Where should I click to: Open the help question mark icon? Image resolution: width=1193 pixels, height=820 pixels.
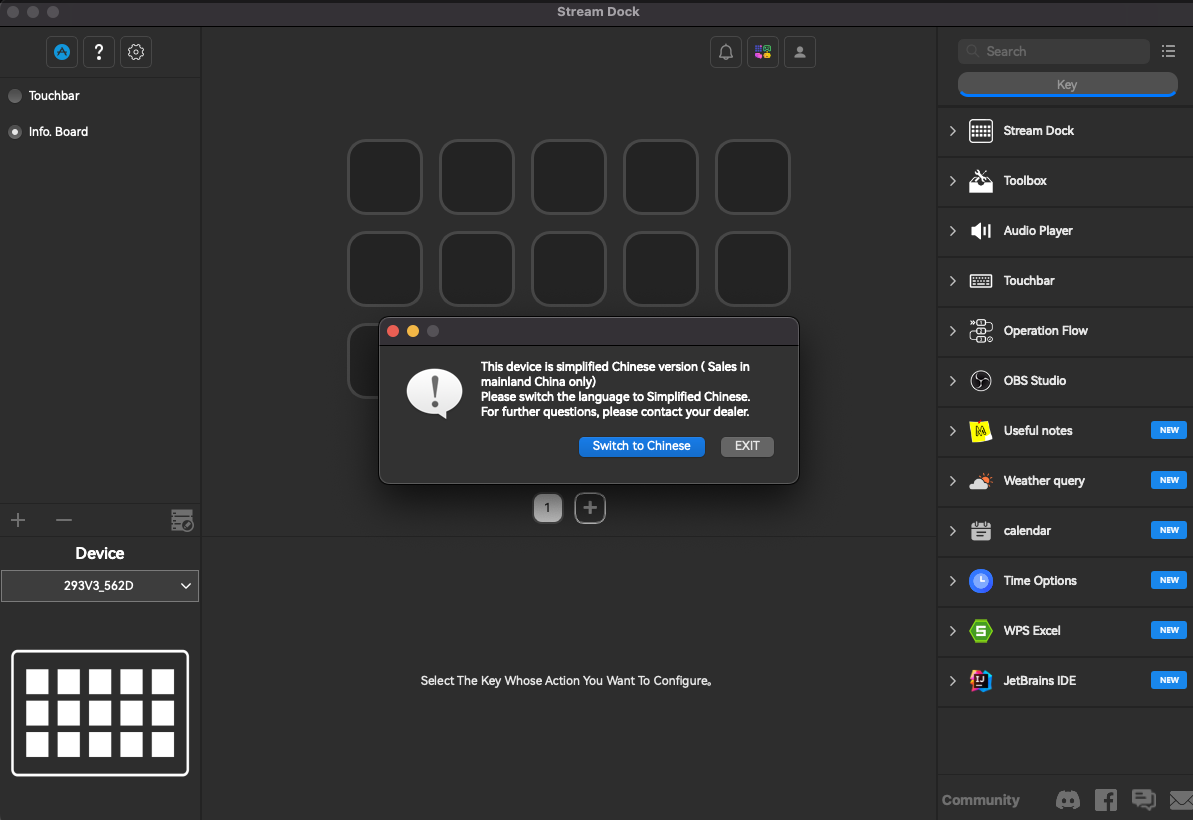point(99,52)
